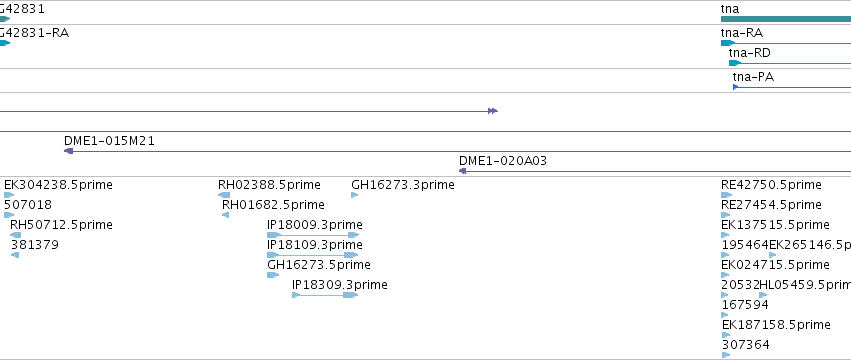This screenshot has width=851, height=360.
Task: Click the 195464 EST label
Action: 745,245
